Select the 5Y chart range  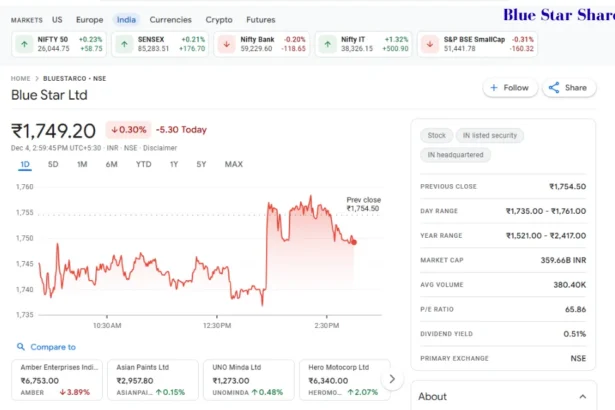[x=201, y=164]
